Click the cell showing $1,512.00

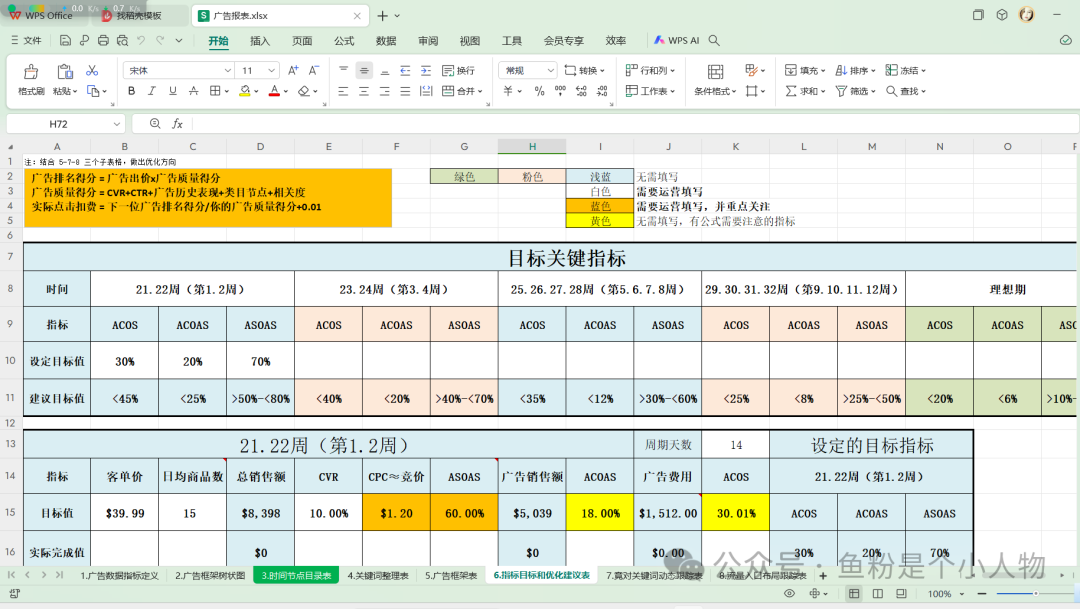667,513
